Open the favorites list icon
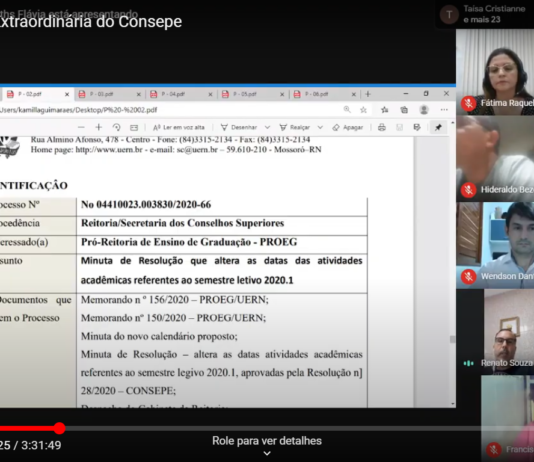 point(385,110)
